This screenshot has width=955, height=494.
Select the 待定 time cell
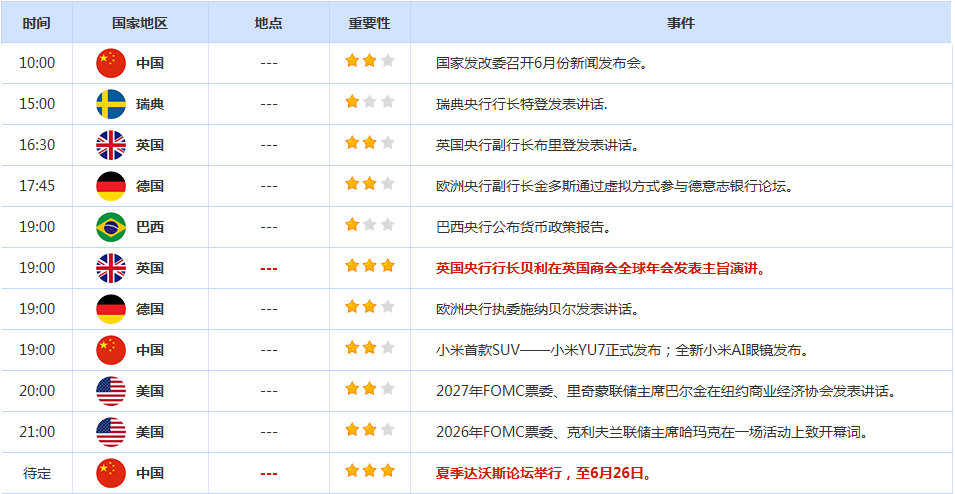(37, 473)
